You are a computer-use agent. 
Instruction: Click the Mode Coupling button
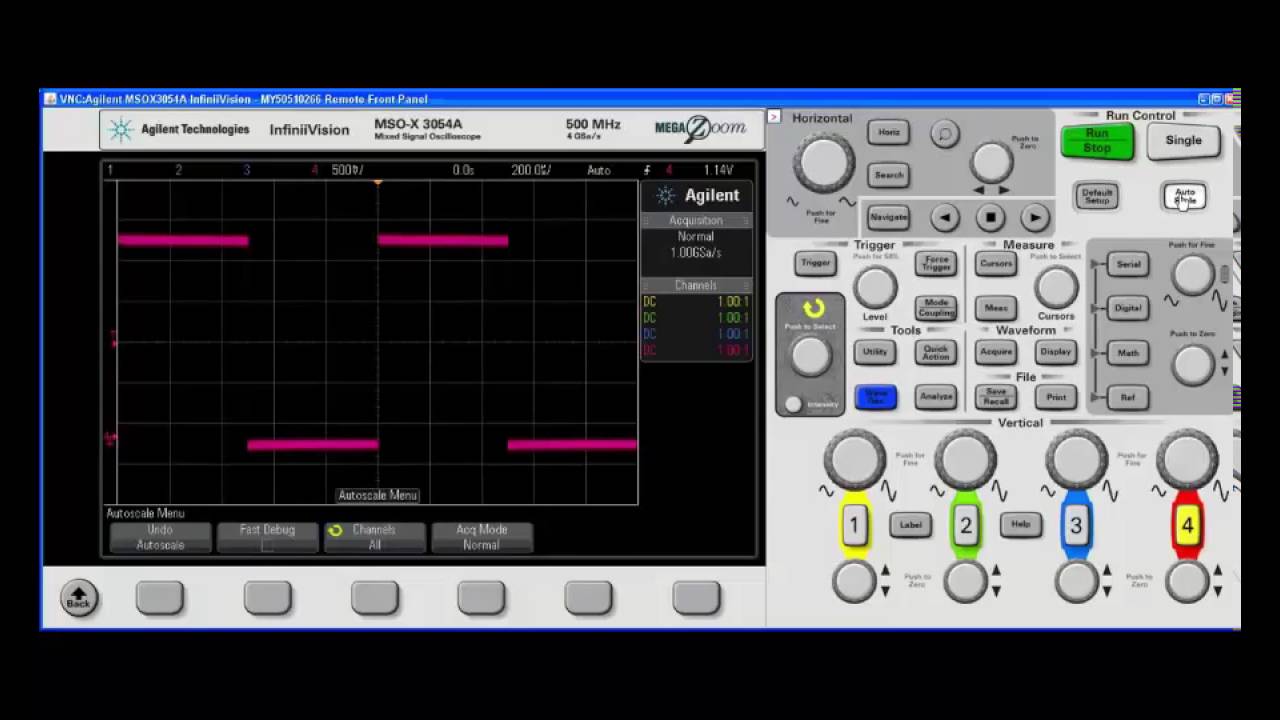[x=936, y=307]
